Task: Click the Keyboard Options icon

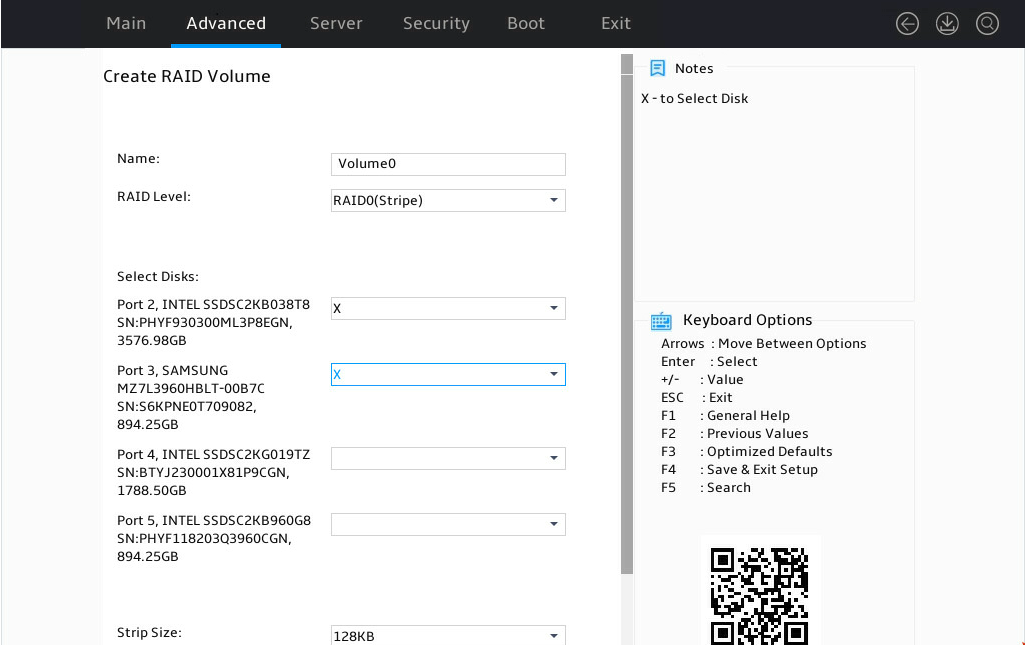Action: [x=661, y=321]
